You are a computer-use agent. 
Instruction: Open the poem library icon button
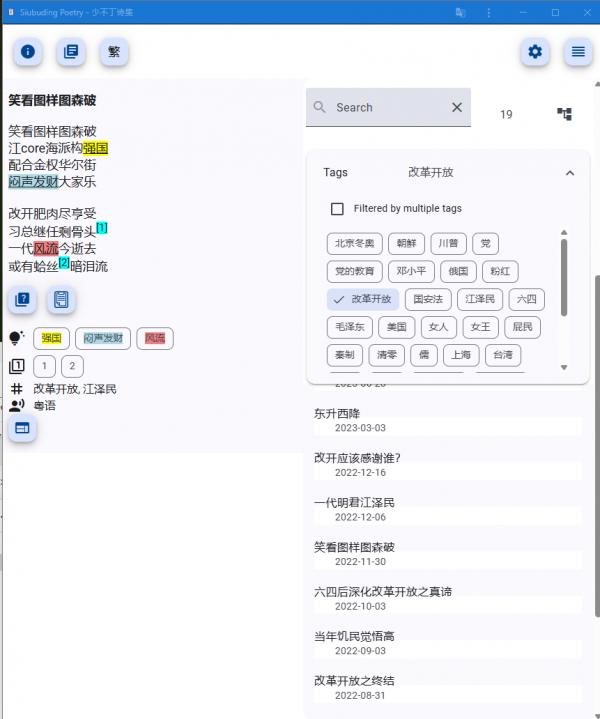coord(71,52)
